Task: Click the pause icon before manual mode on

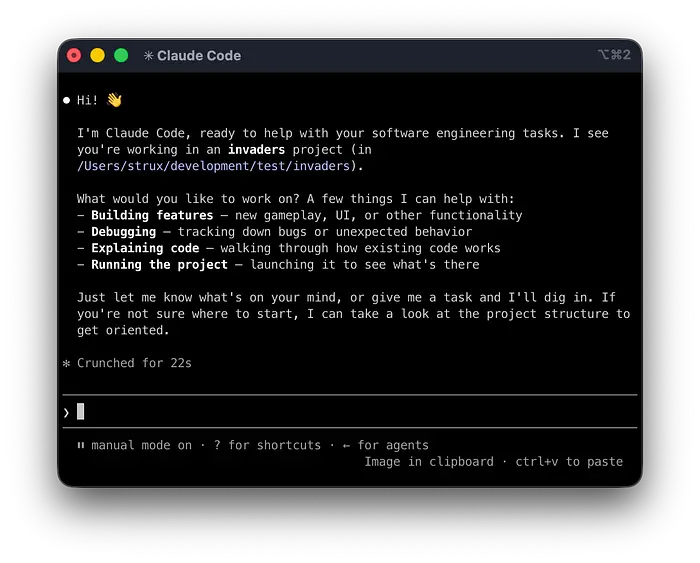Action: click(x=81, y=445)
